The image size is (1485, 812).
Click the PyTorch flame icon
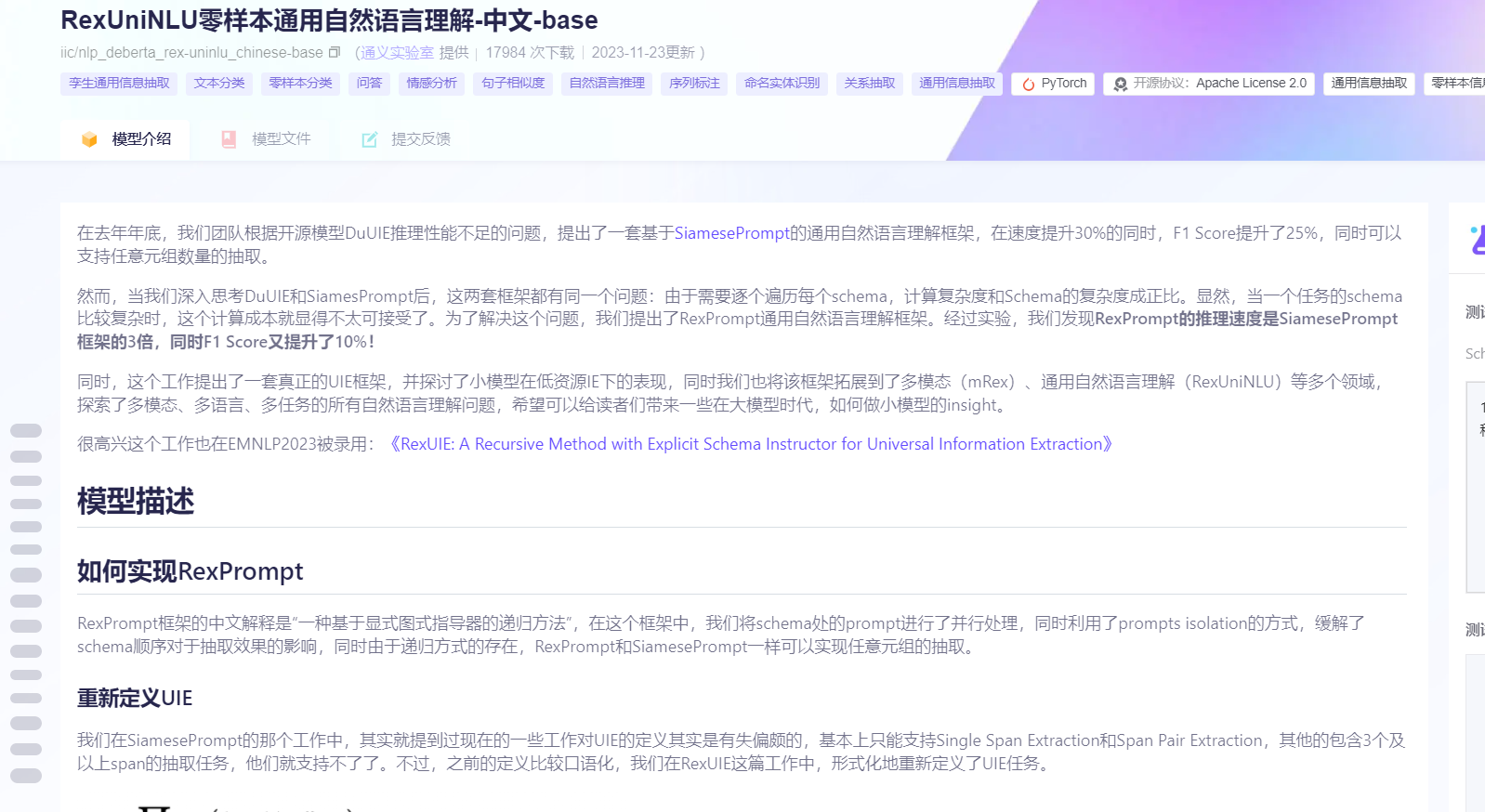coord(1029,84)
